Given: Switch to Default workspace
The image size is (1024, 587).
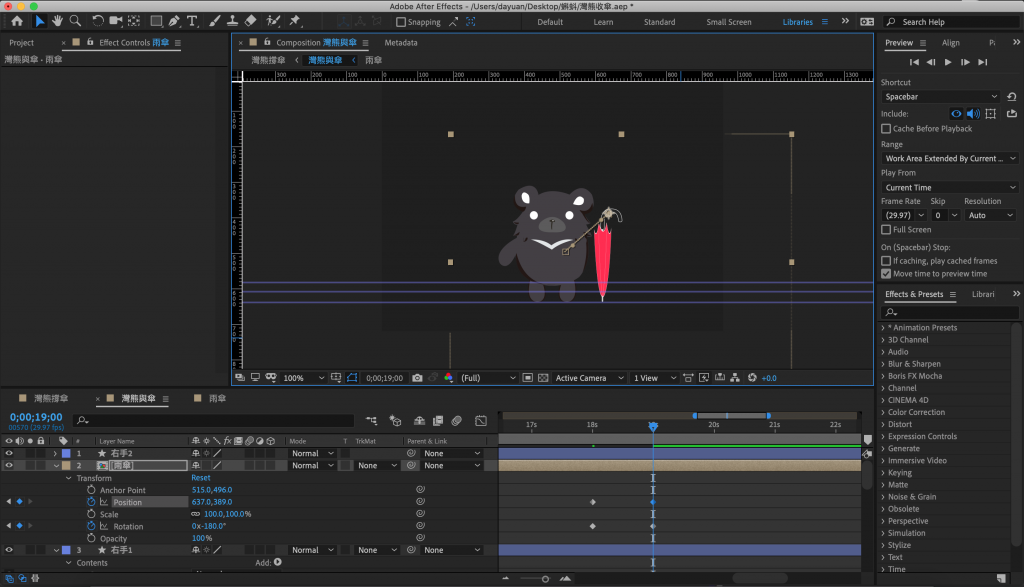Looking at the screenshot, I should pos(550,22).
